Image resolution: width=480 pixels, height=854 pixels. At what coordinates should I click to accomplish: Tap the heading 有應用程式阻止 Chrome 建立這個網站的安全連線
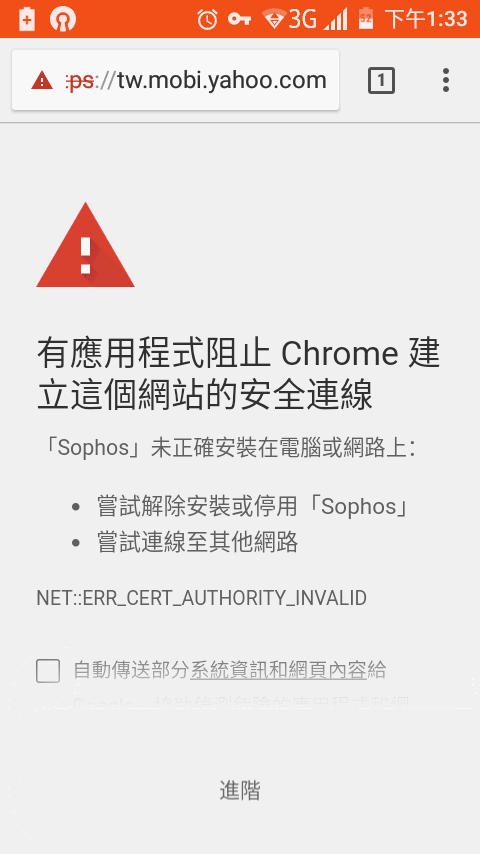(x=238, y=374)
